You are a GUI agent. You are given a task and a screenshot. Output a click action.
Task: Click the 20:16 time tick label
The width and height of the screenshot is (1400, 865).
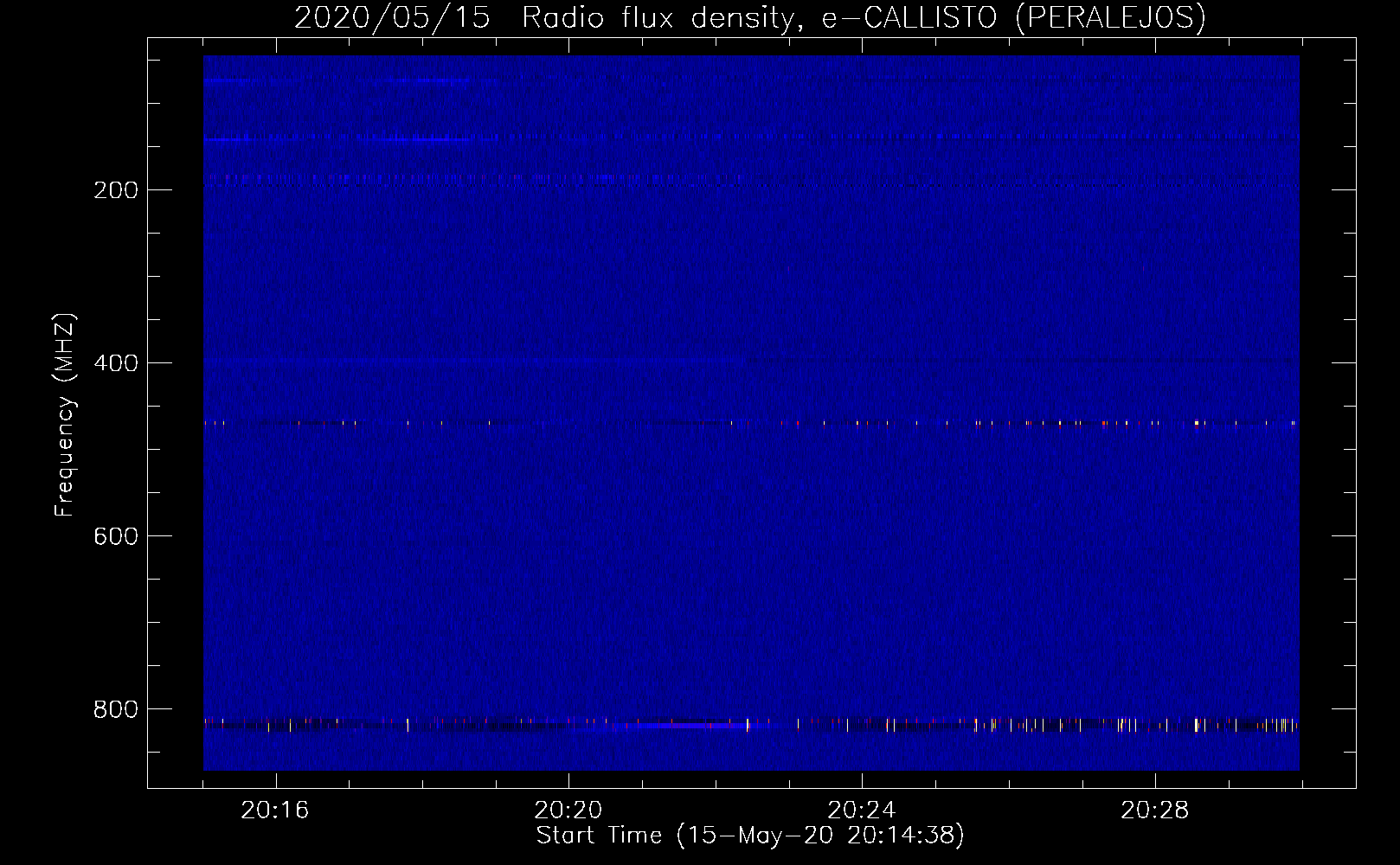pyautogui.click(x=275, y=811)
